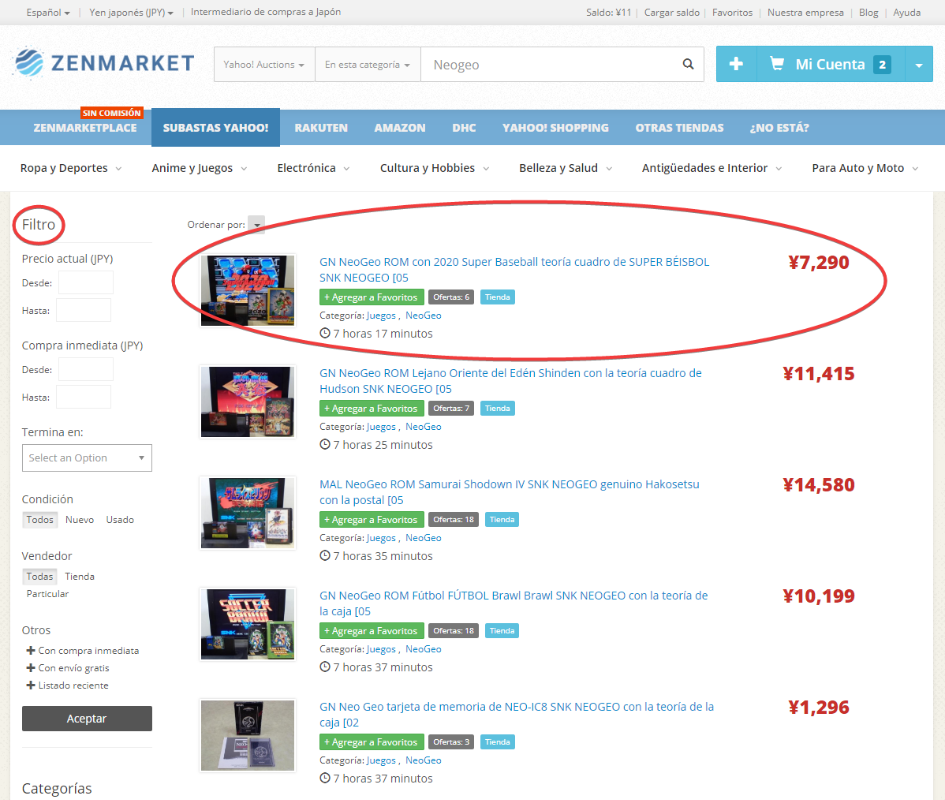This screenshot has height=800, width=945.
Task: Select the Particular vendor option
Action: coord(48,594)
